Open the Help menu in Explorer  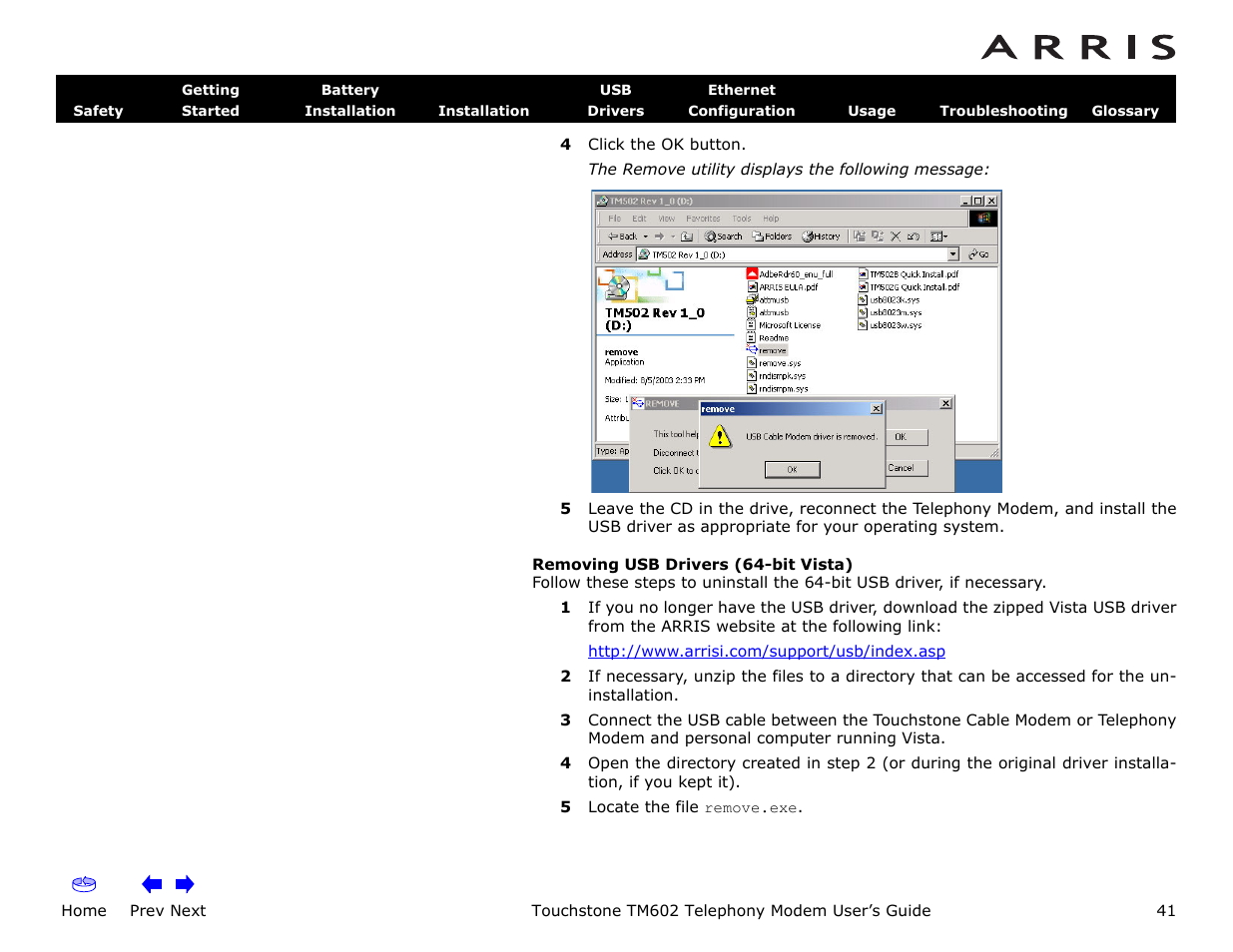click(771, 219)
